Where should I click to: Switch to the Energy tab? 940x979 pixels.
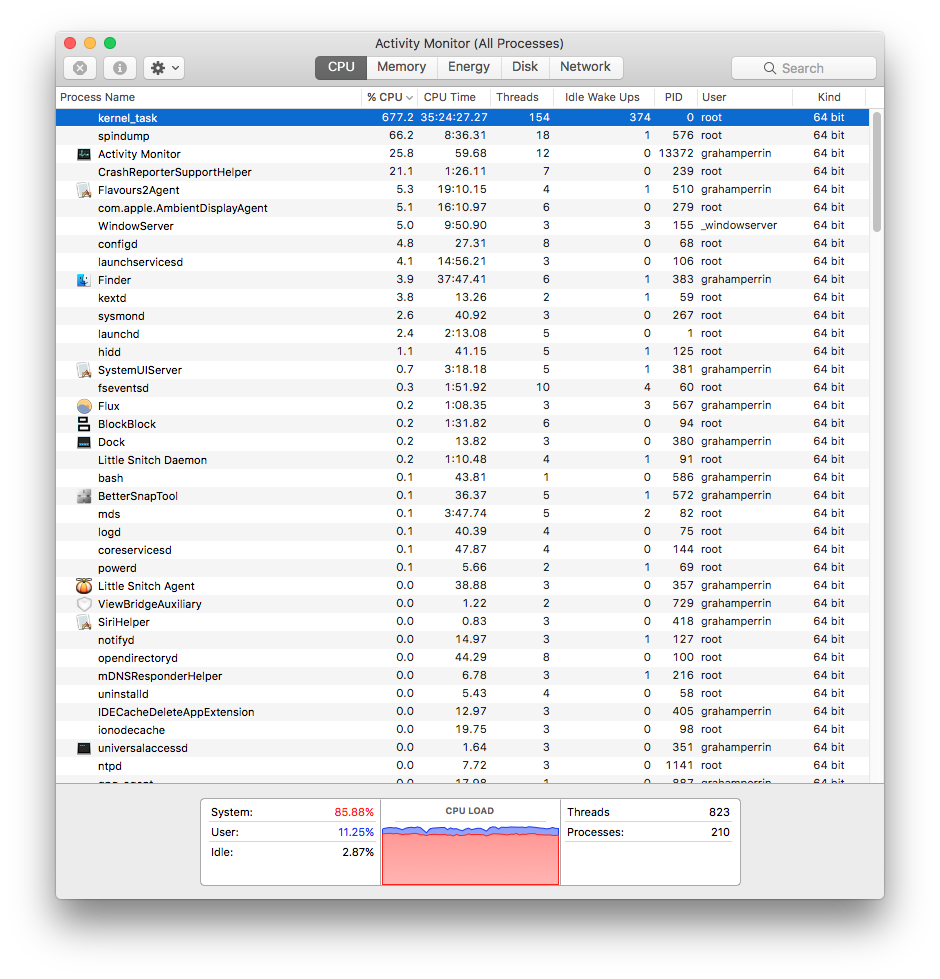pos(469,67)
